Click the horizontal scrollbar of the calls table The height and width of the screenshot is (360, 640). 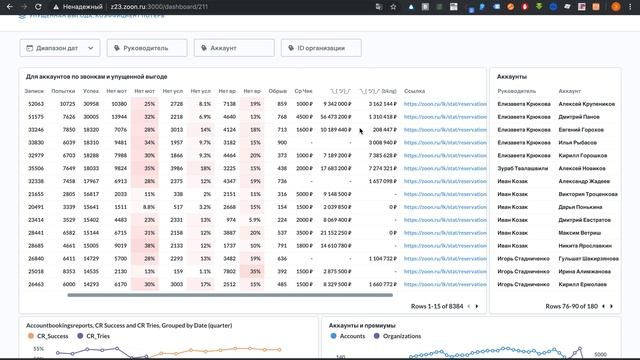click(x=230, y=295)
